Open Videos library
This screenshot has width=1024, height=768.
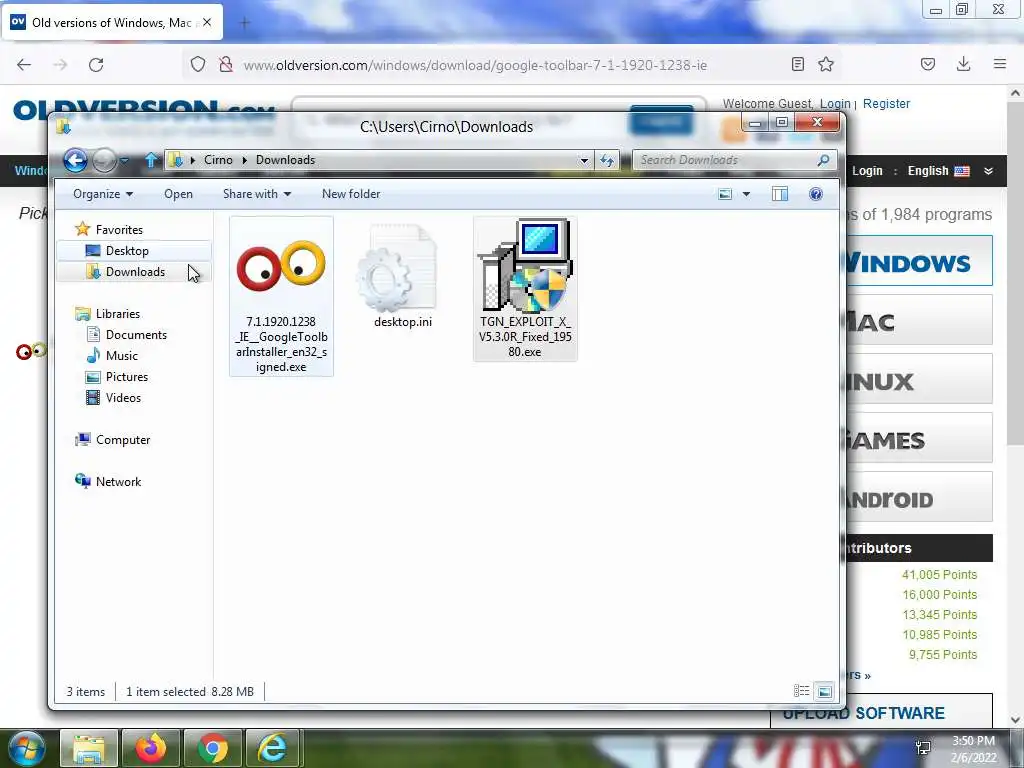point(123,398)
